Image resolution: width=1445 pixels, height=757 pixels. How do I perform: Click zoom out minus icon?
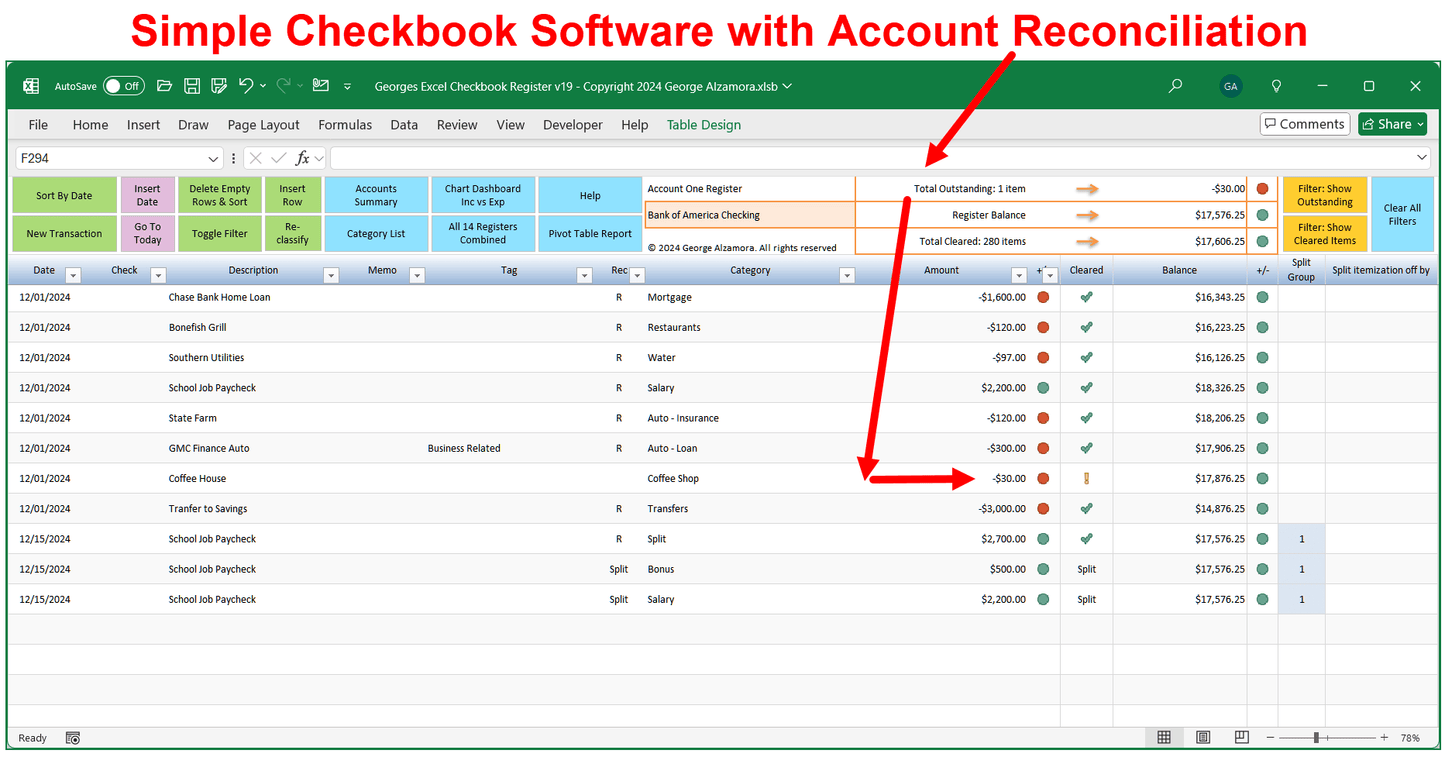click(x=1270, y=738)
